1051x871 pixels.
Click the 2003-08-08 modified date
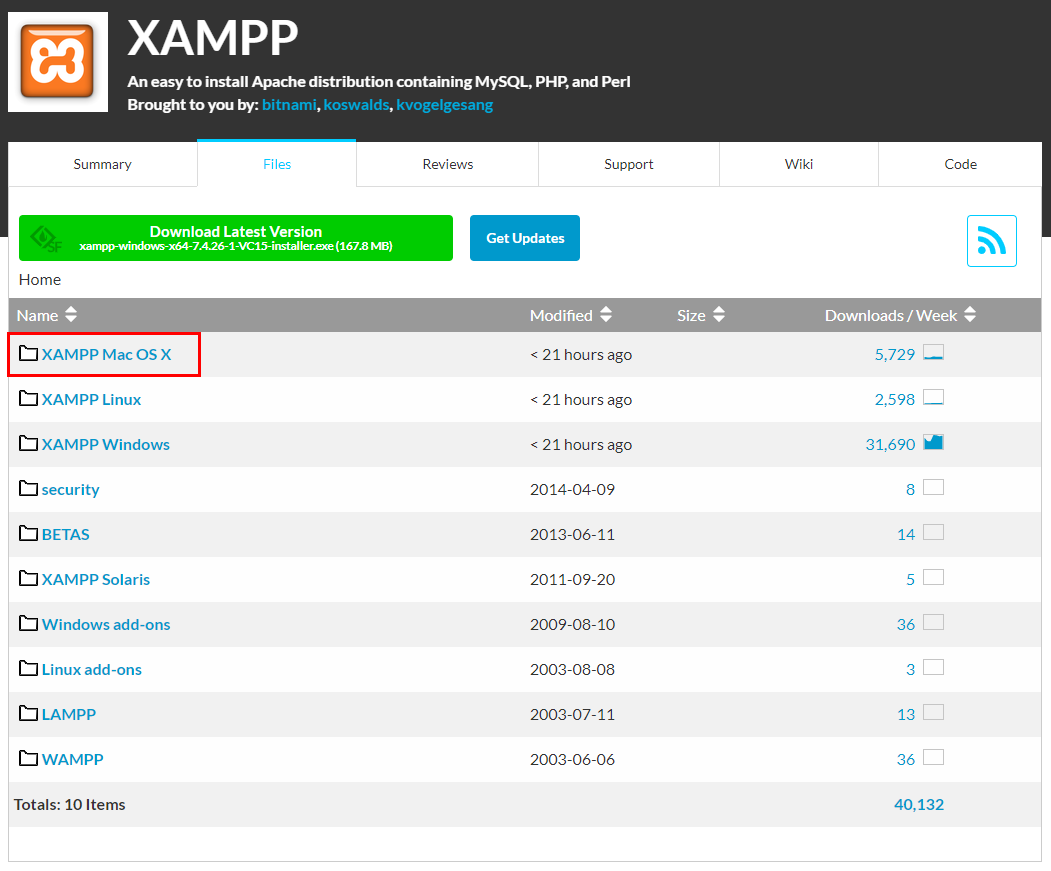(572, 669)
